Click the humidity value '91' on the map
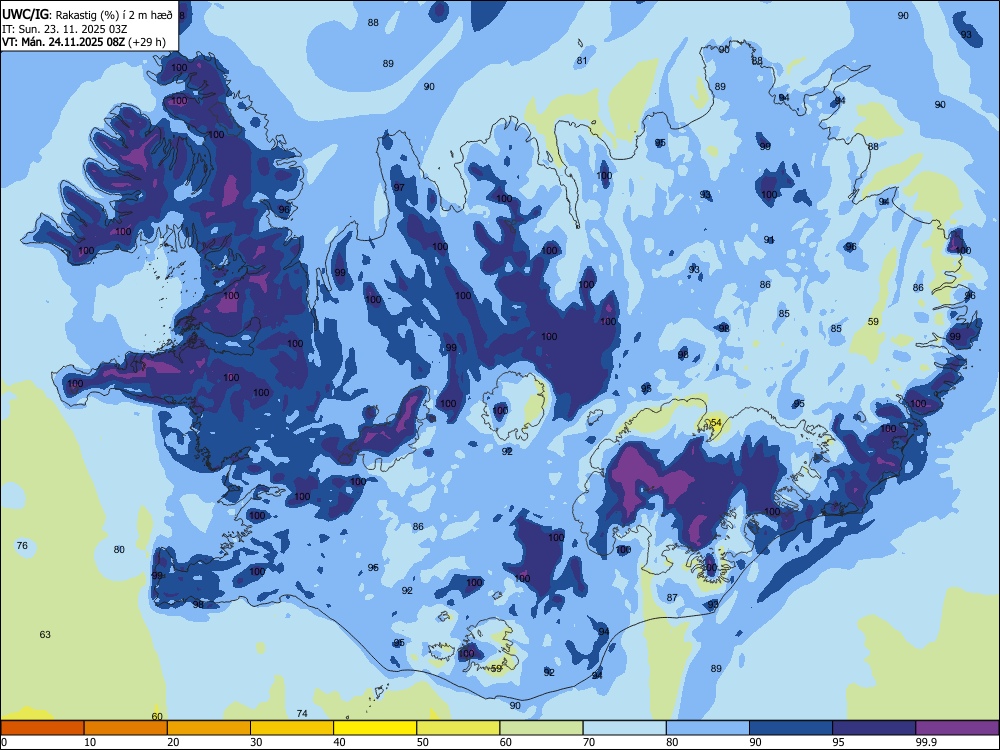This screenshot has height=750, width=1000. click(769, 240)
